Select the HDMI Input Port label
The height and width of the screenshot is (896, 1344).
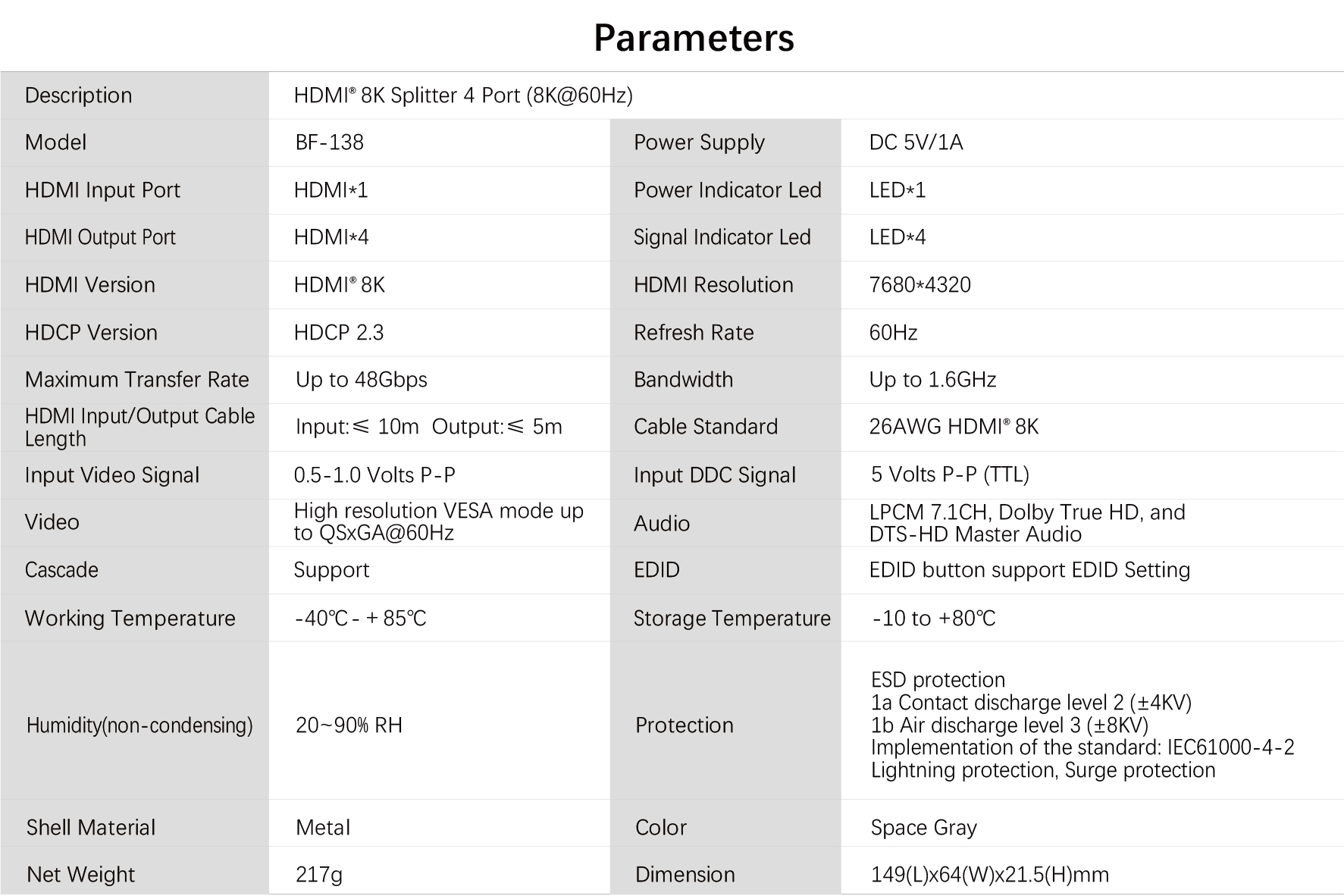pyautogui.click(x=102, y=190)
